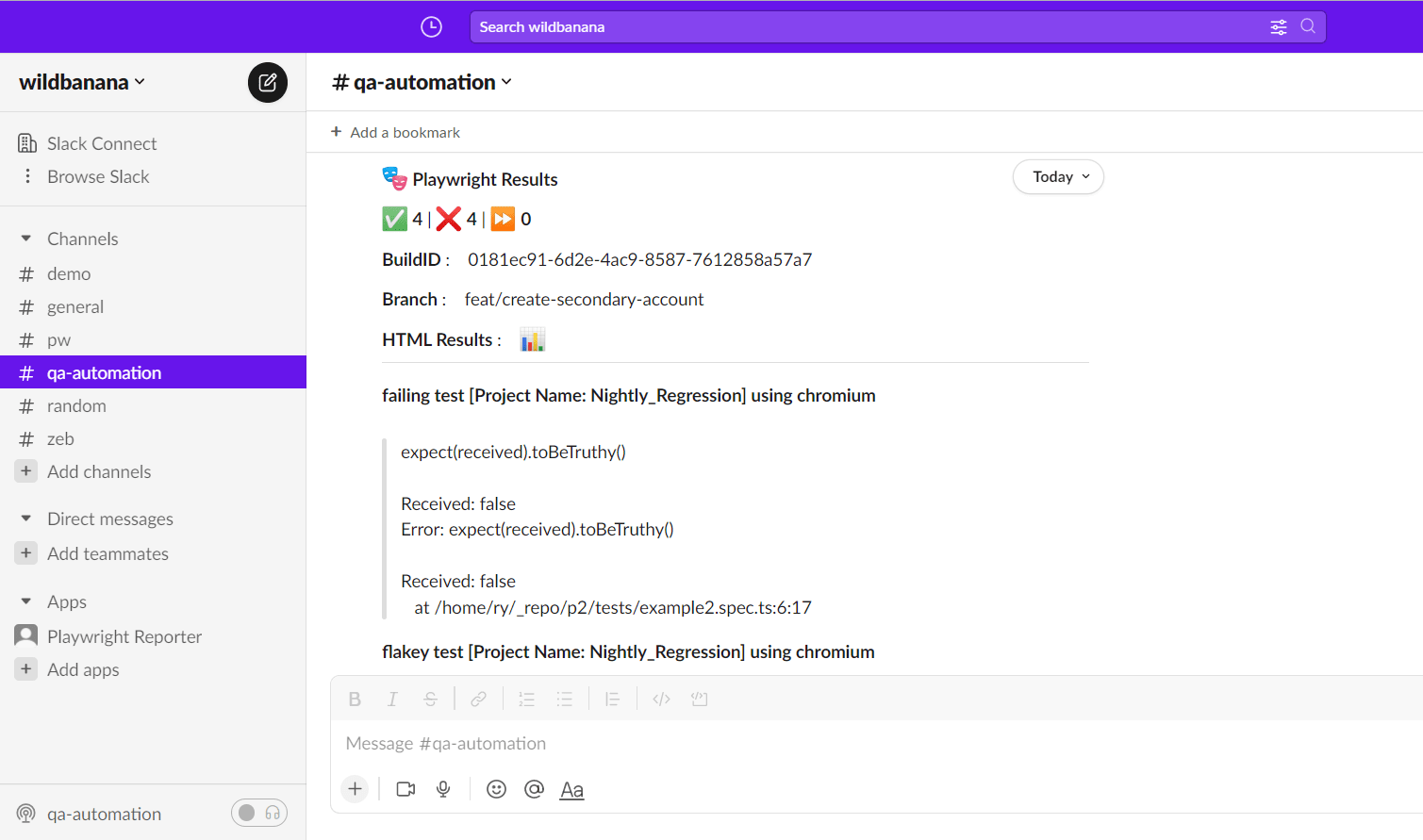Click the Add channels plus icon
Viewport: 1423px width, 840px height.
click(26, 471)
